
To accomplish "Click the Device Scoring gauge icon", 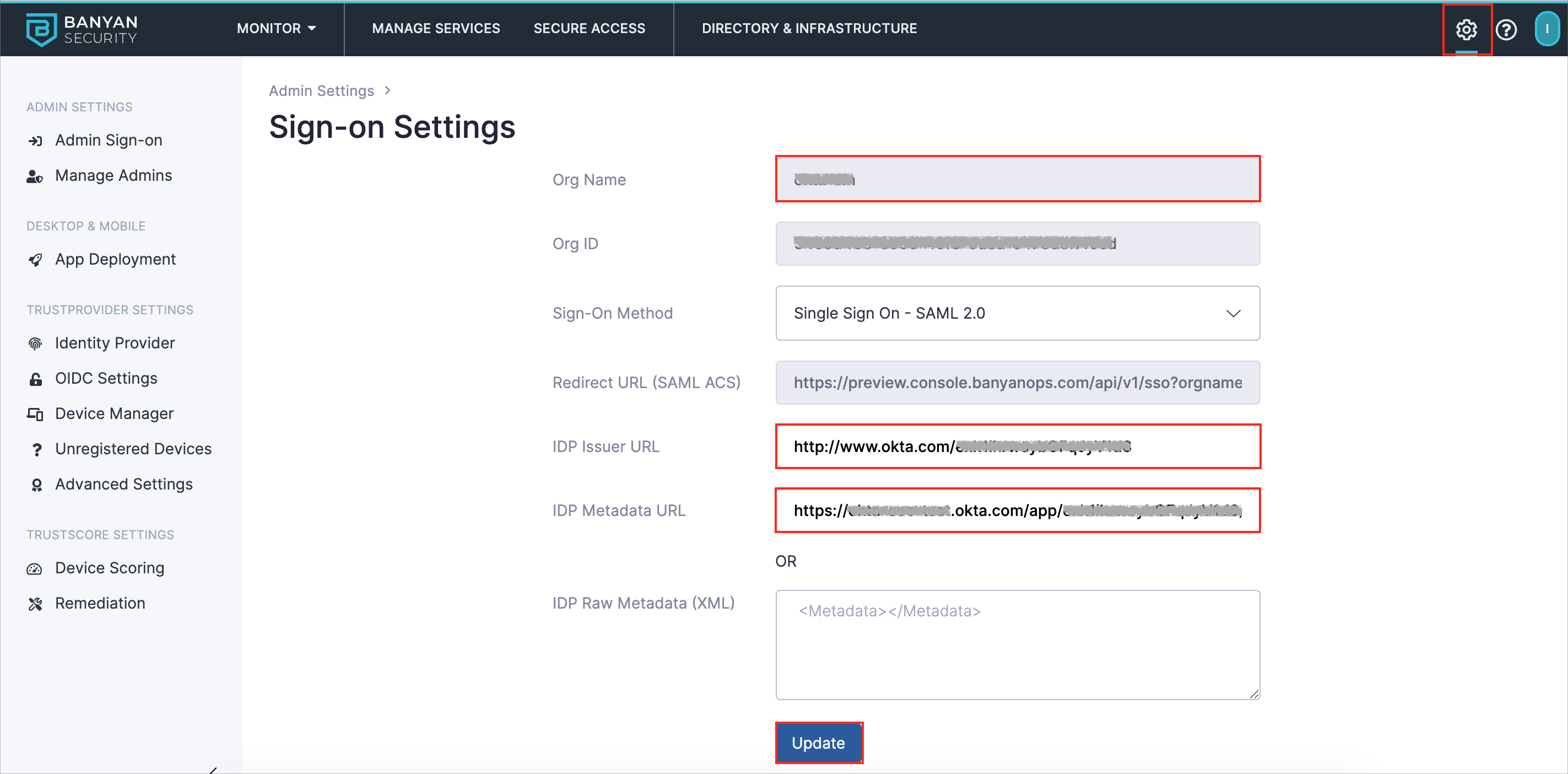I will pos(35,569).
